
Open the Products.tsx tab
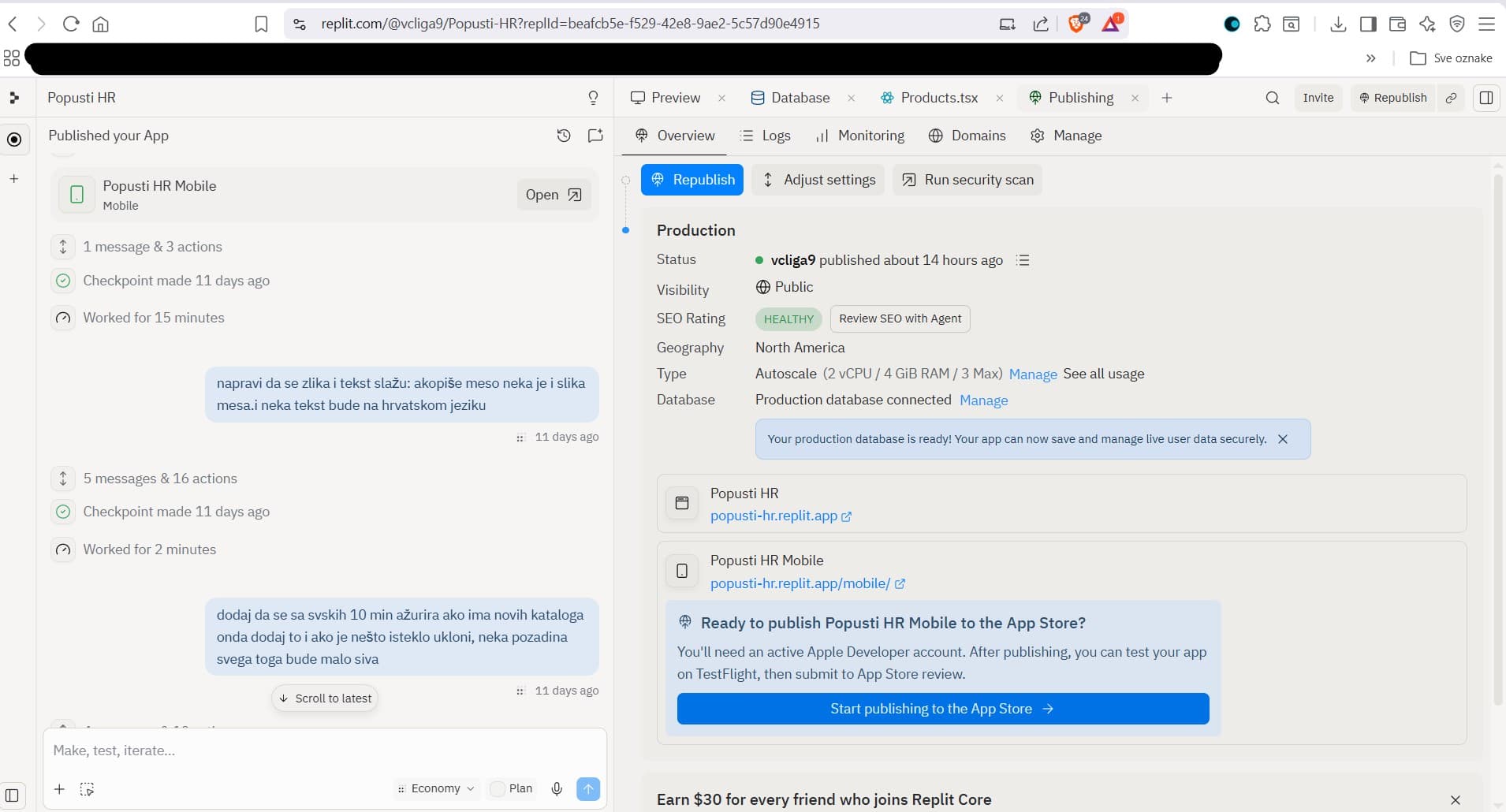click(930, 98)
